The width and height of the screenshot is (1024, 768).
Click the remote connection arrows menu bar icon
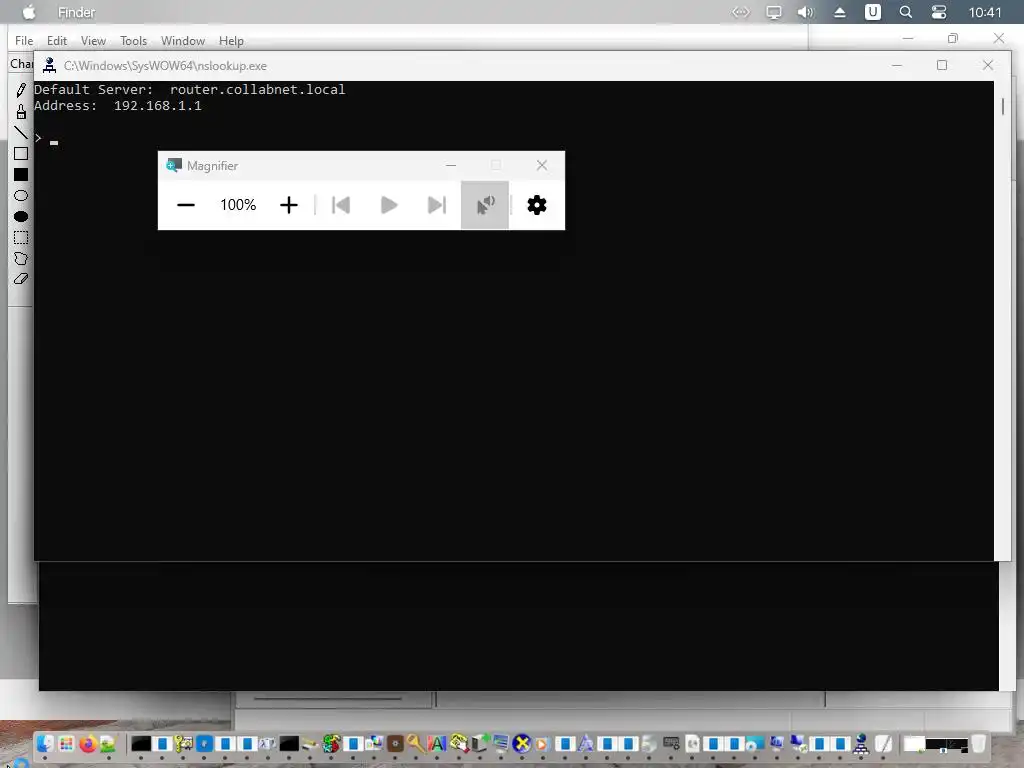pos(741,12)
